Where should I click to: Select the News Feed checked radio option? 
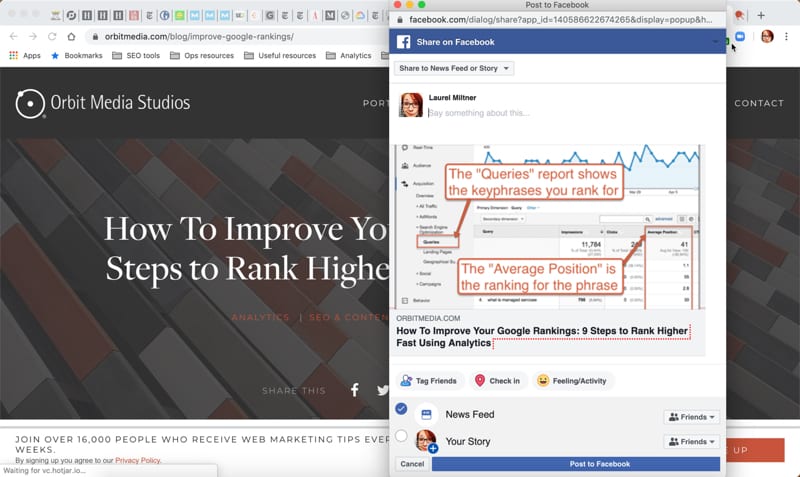click(402, 408)
